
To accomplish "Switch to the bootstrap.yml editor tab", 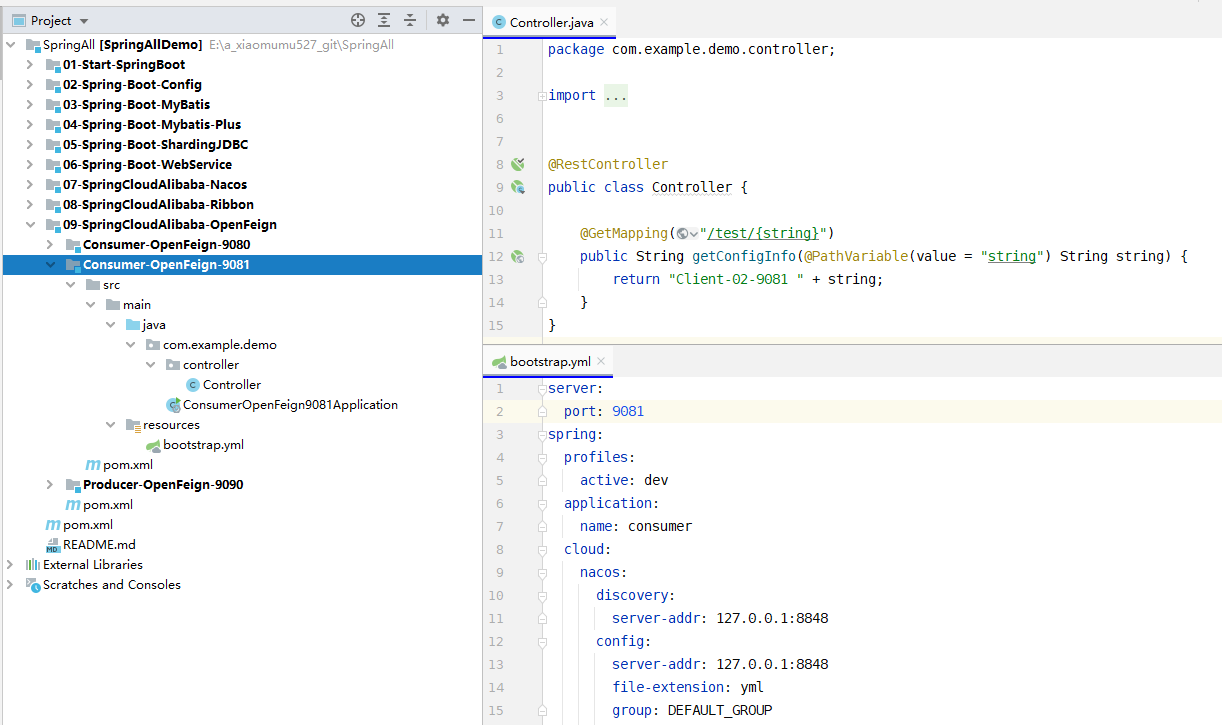I will pyautogui.click(x=548, y=361).
